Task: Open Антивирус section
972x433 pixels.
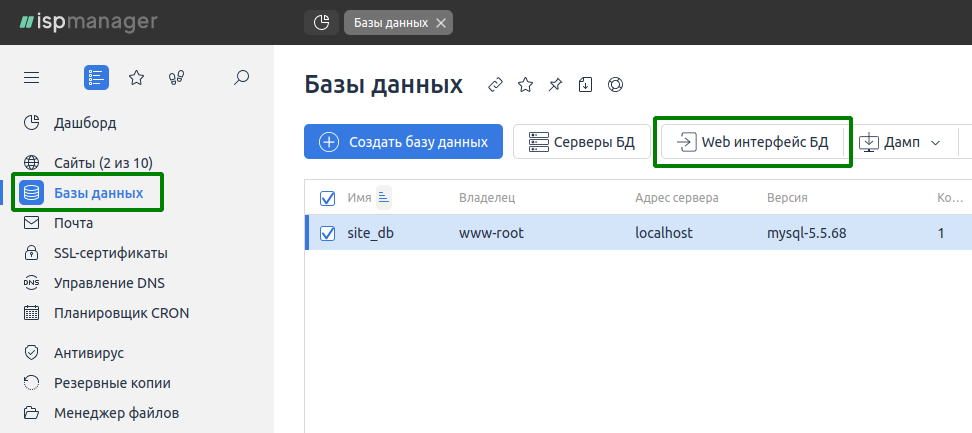Action: pos(89,352)
